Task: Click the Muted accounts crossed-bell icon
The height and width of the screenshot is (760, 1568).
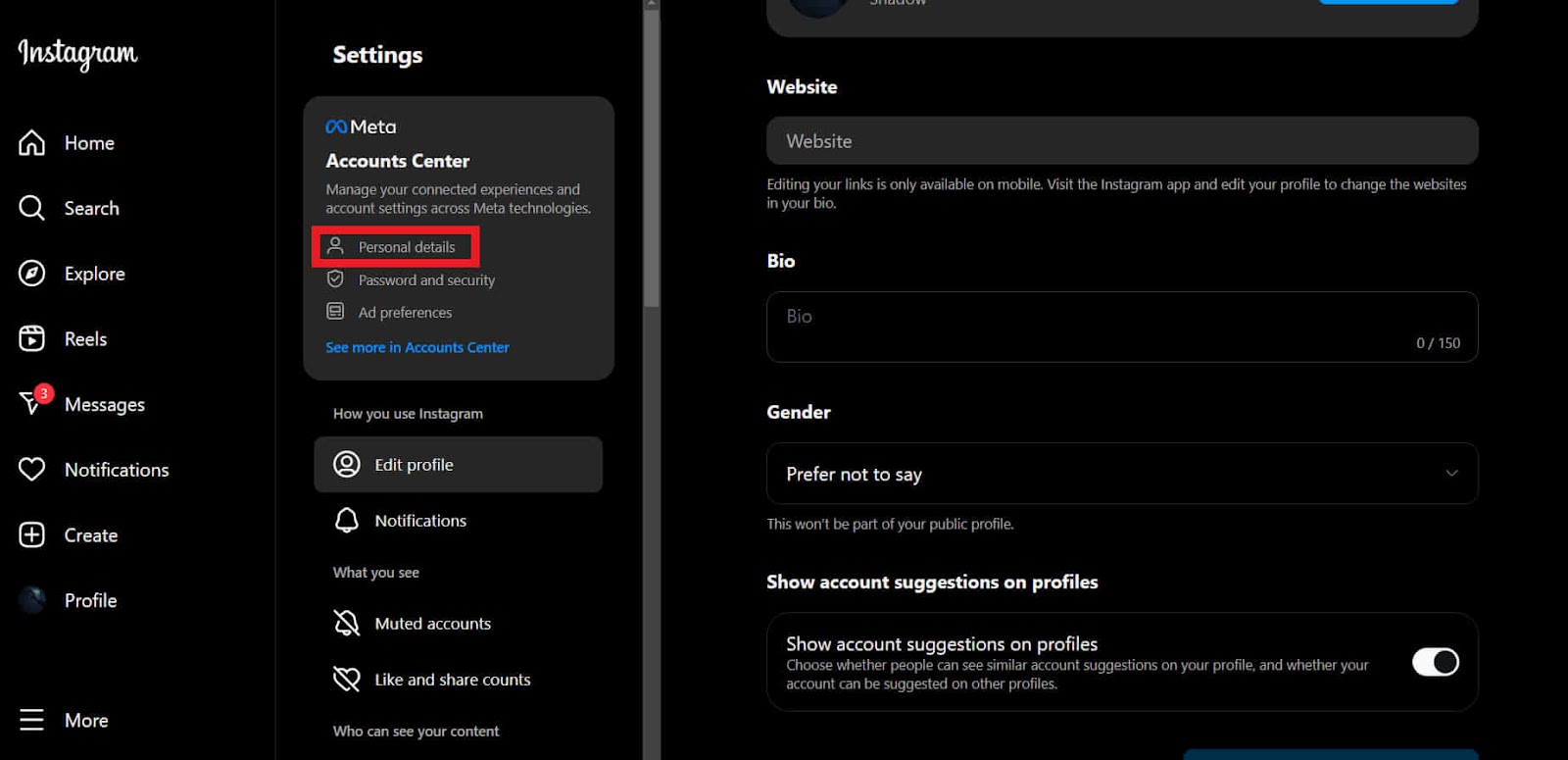Action: click(x=347, y=623)
